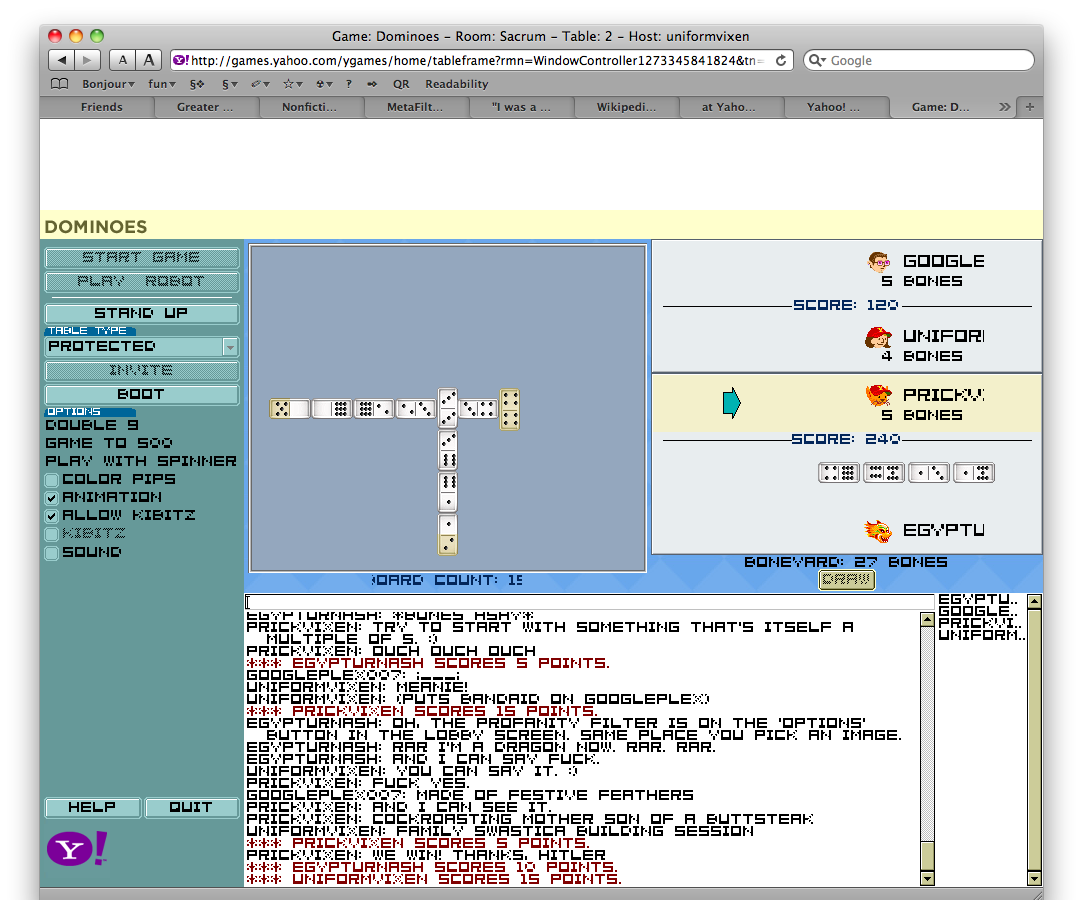Open the bookmarks book icon in the bar
The image size is (1083, 900).
pyautogui.click(x=60, y=84)
